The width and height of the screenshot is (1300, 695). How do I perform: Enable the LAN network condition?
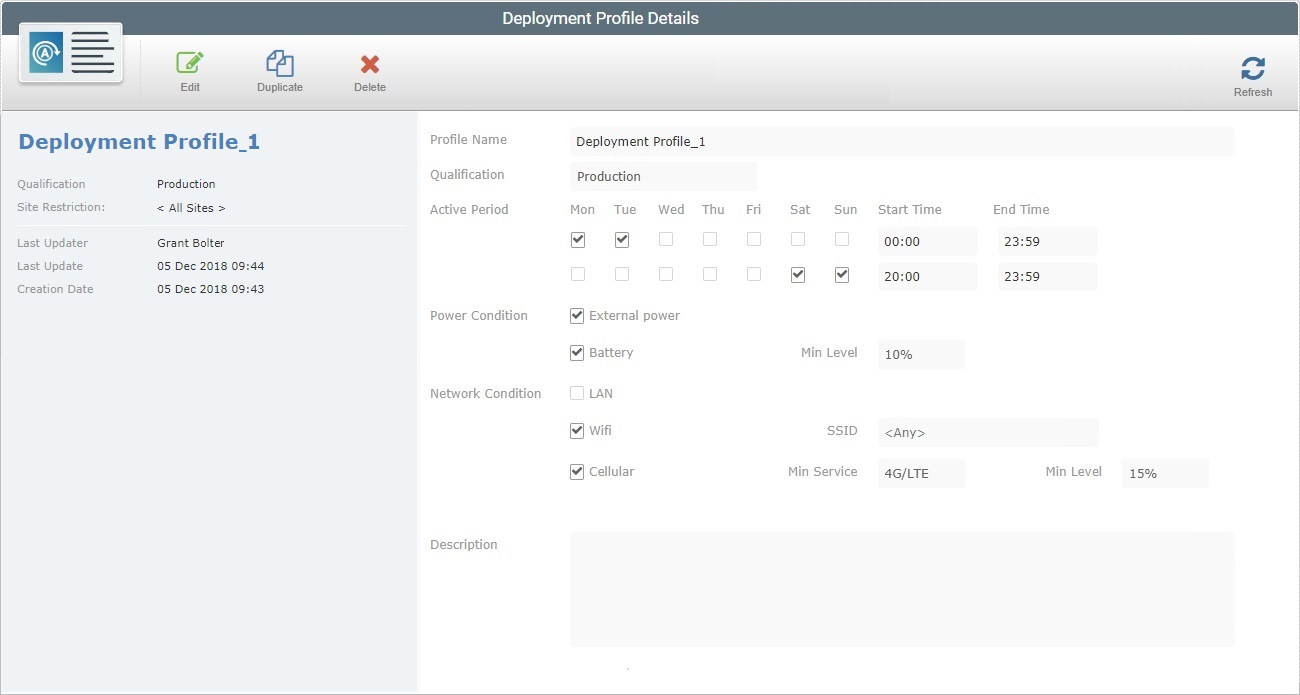coord(577,393)
